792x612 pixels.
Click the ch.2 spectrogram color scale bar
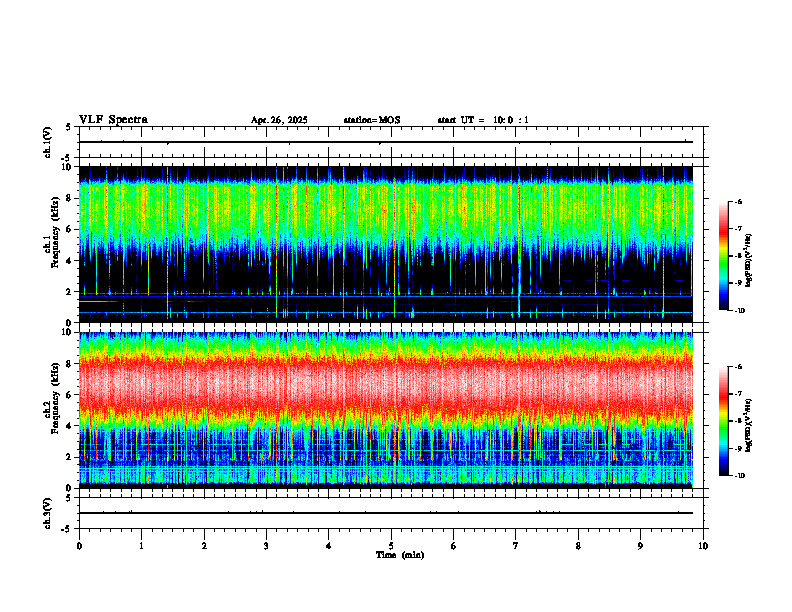coord(723,421)
